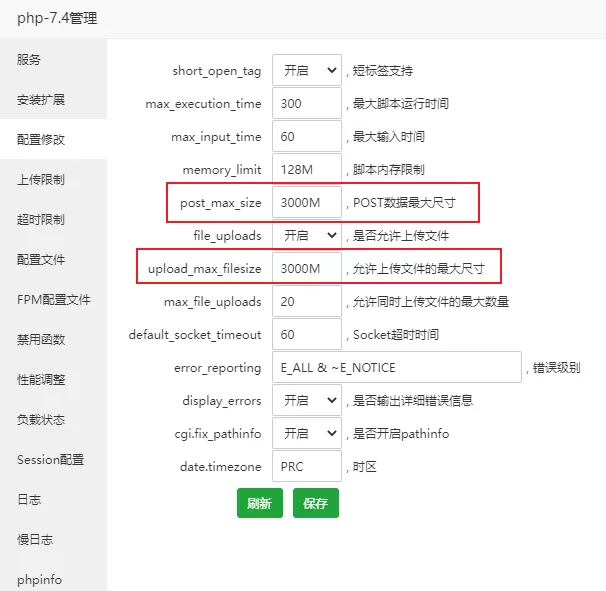Click the green 保存 button
Image resolution: width=606 pixels, height=591 pixels.
(316, 503)
